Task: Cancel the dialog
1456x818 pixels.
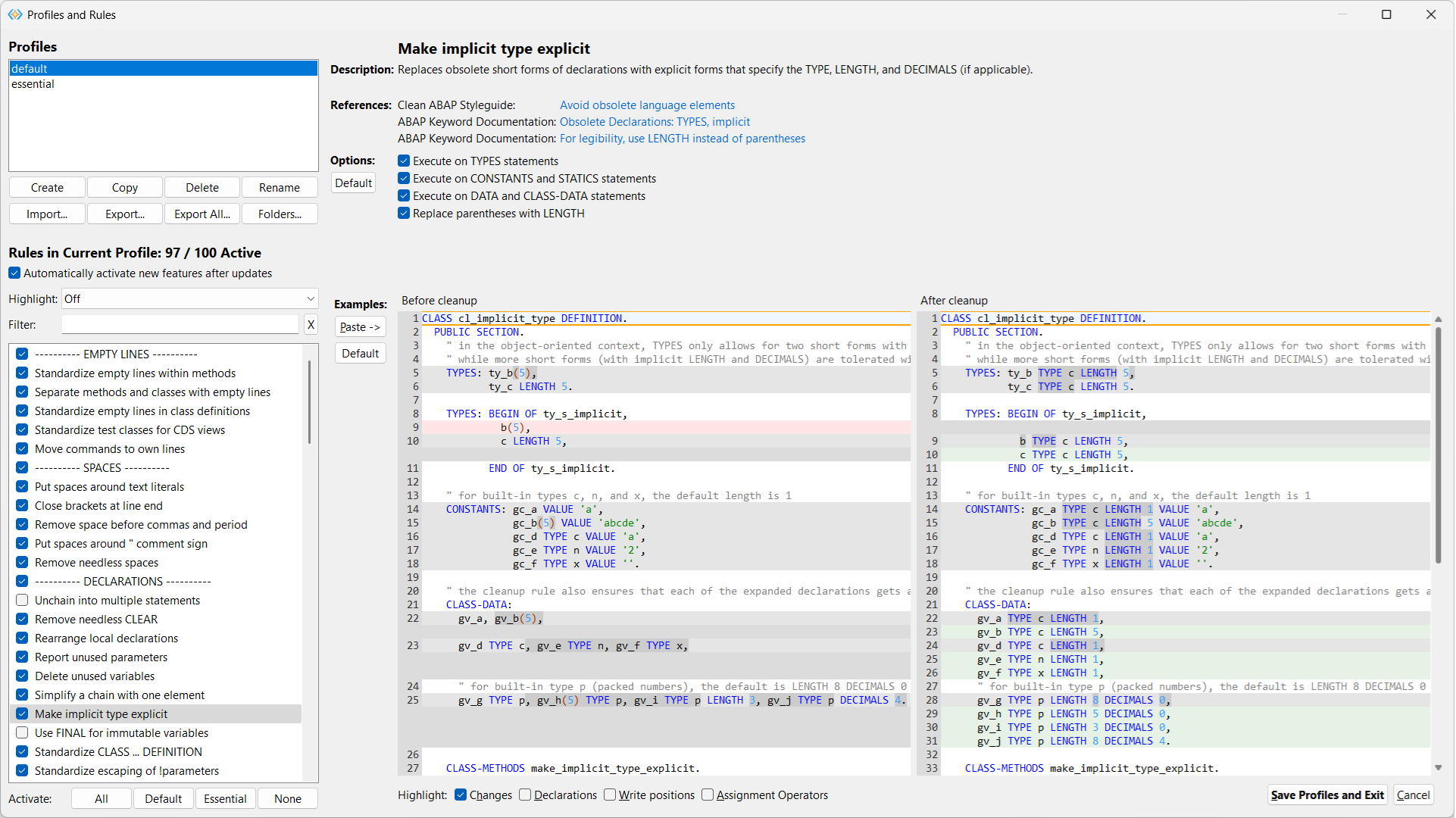Action: [1414, 795]
